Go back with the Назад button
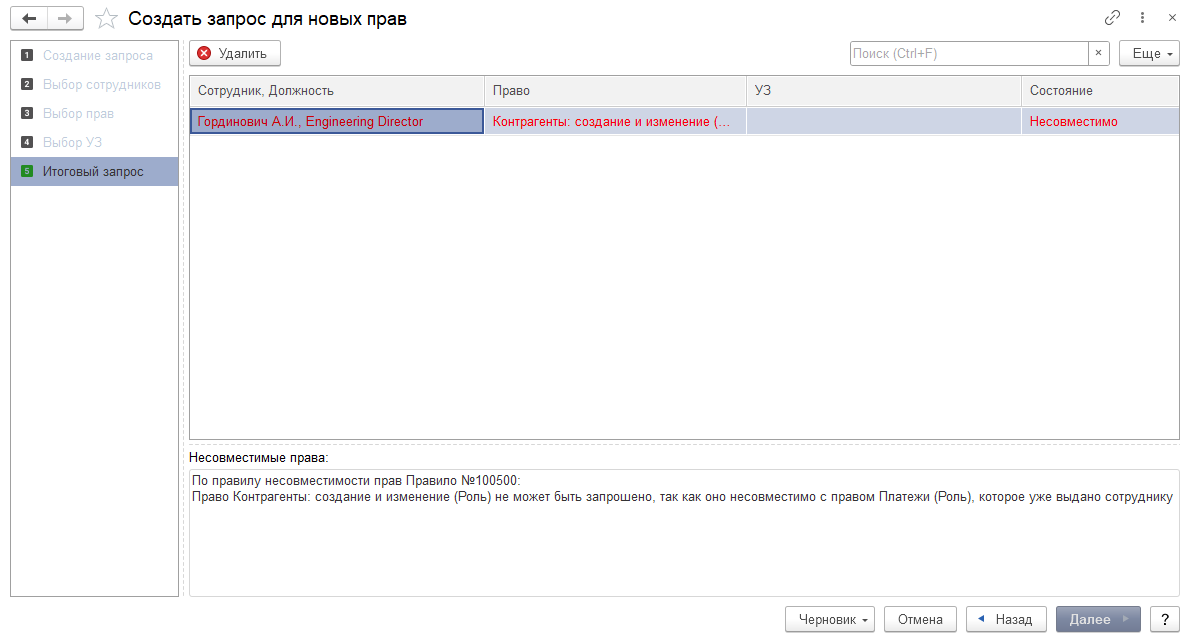 pyautogui.click(x=1006, y=619)
